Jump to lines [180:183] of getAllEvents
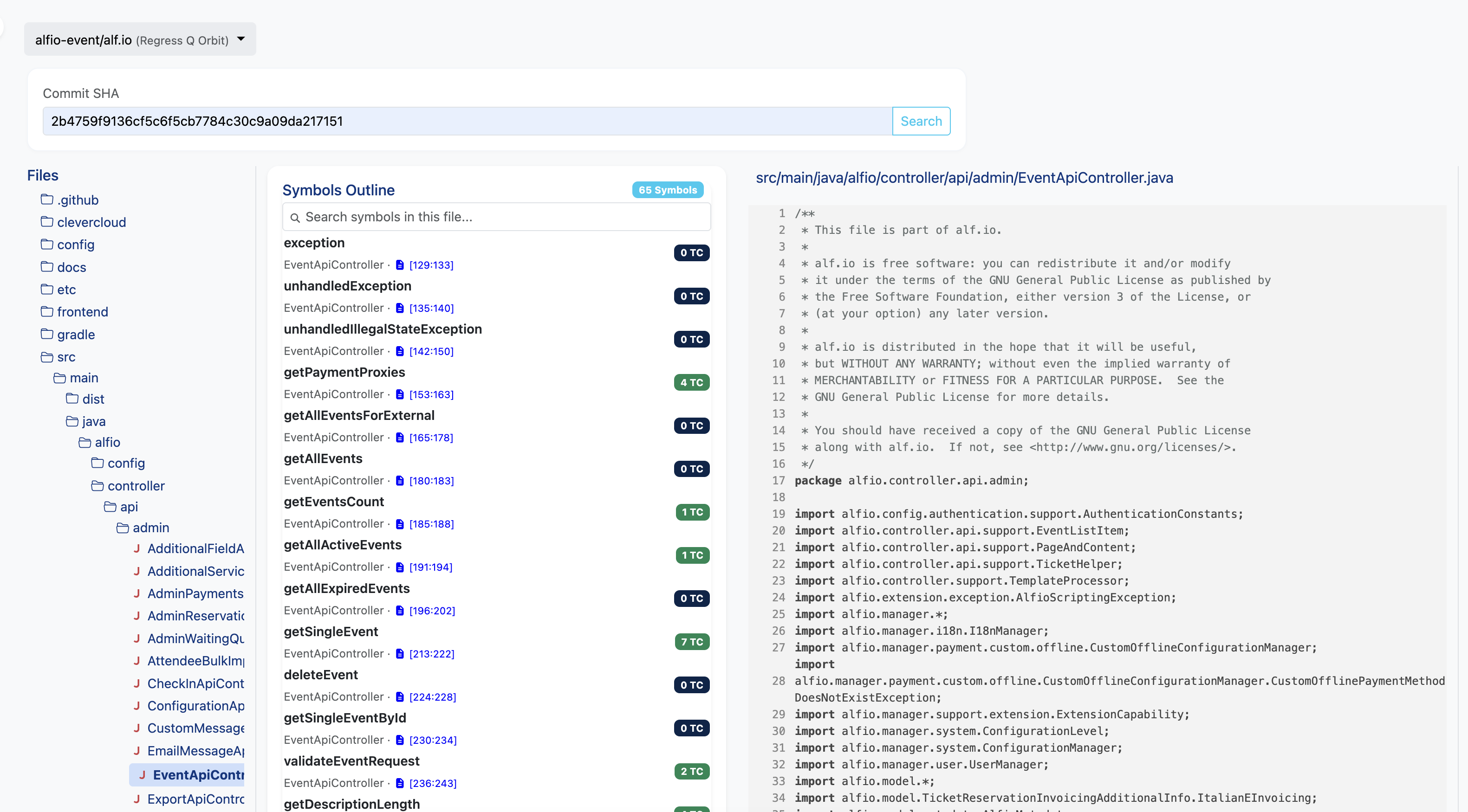The width and height of the screenshot is (1468, 812). point(431,481)
